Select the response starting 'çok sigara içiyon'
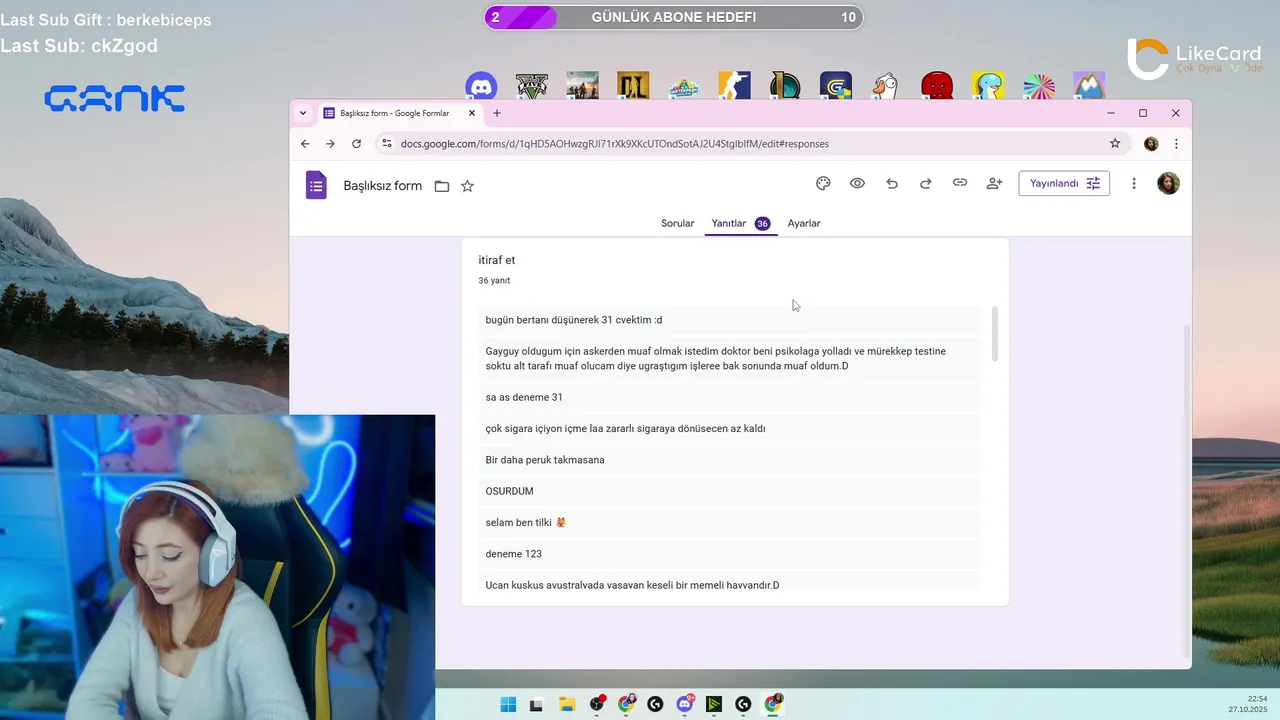 coord(729,428)
